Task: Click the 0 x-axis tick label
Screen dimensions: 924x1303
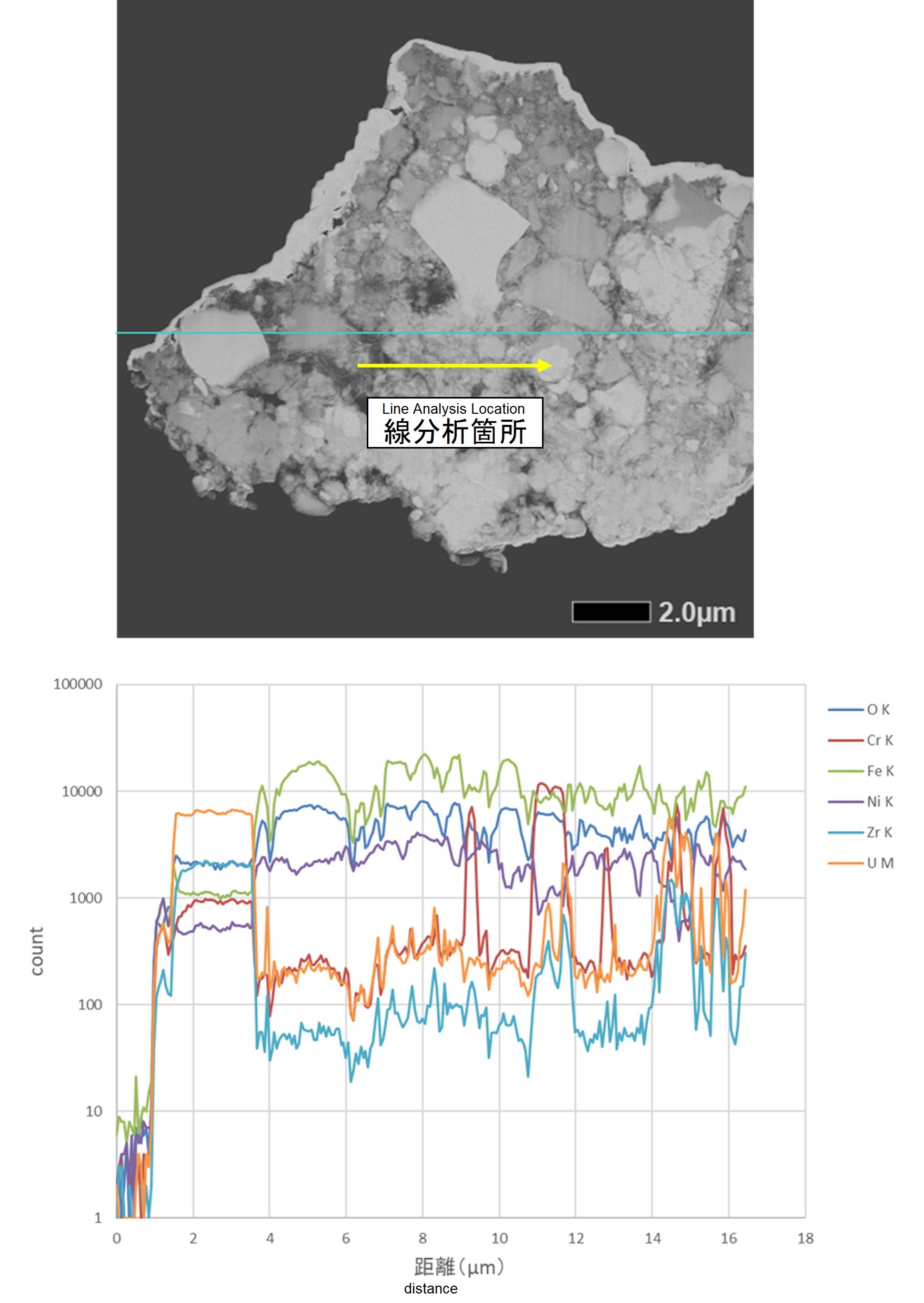Action: 117,1238
